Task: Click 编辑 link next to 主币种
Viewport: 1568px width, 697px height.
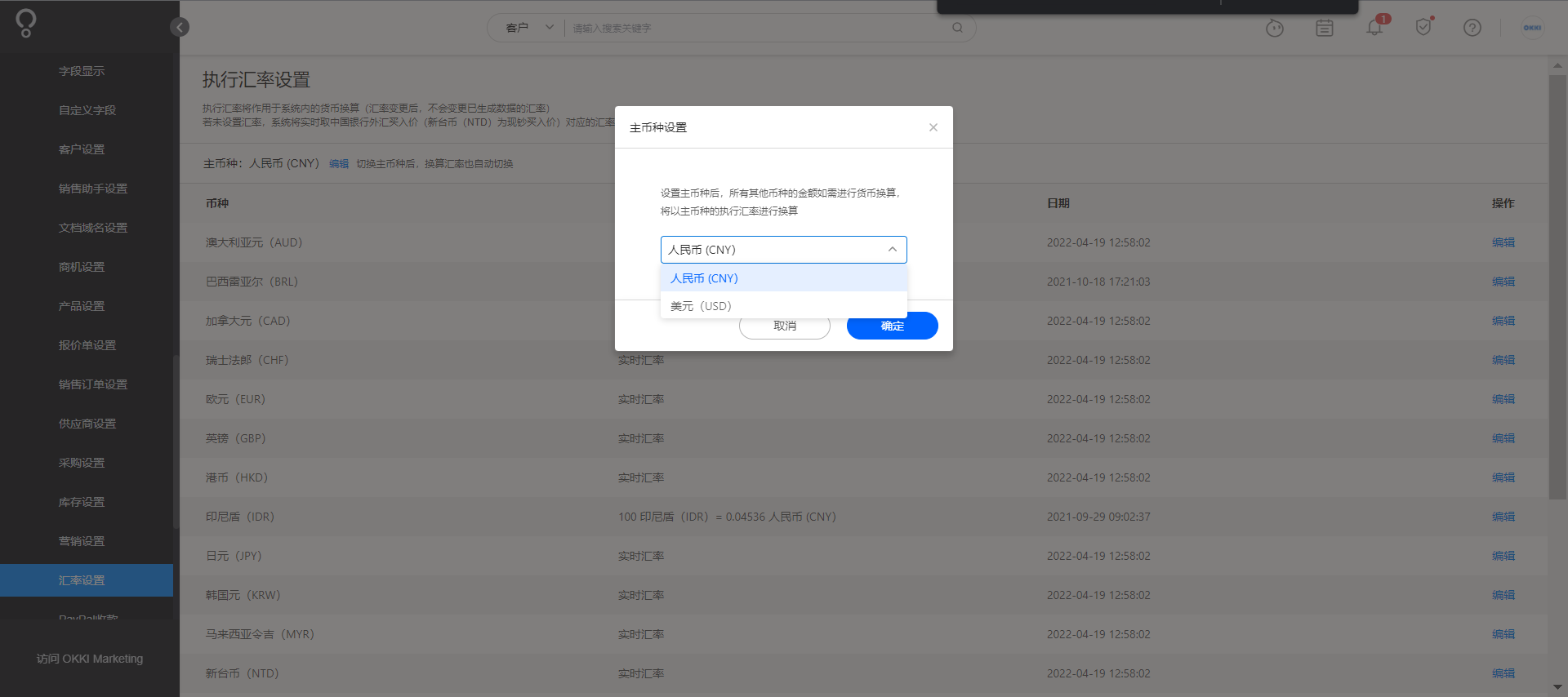Action: pyautogui.click(x=339, y=164)
